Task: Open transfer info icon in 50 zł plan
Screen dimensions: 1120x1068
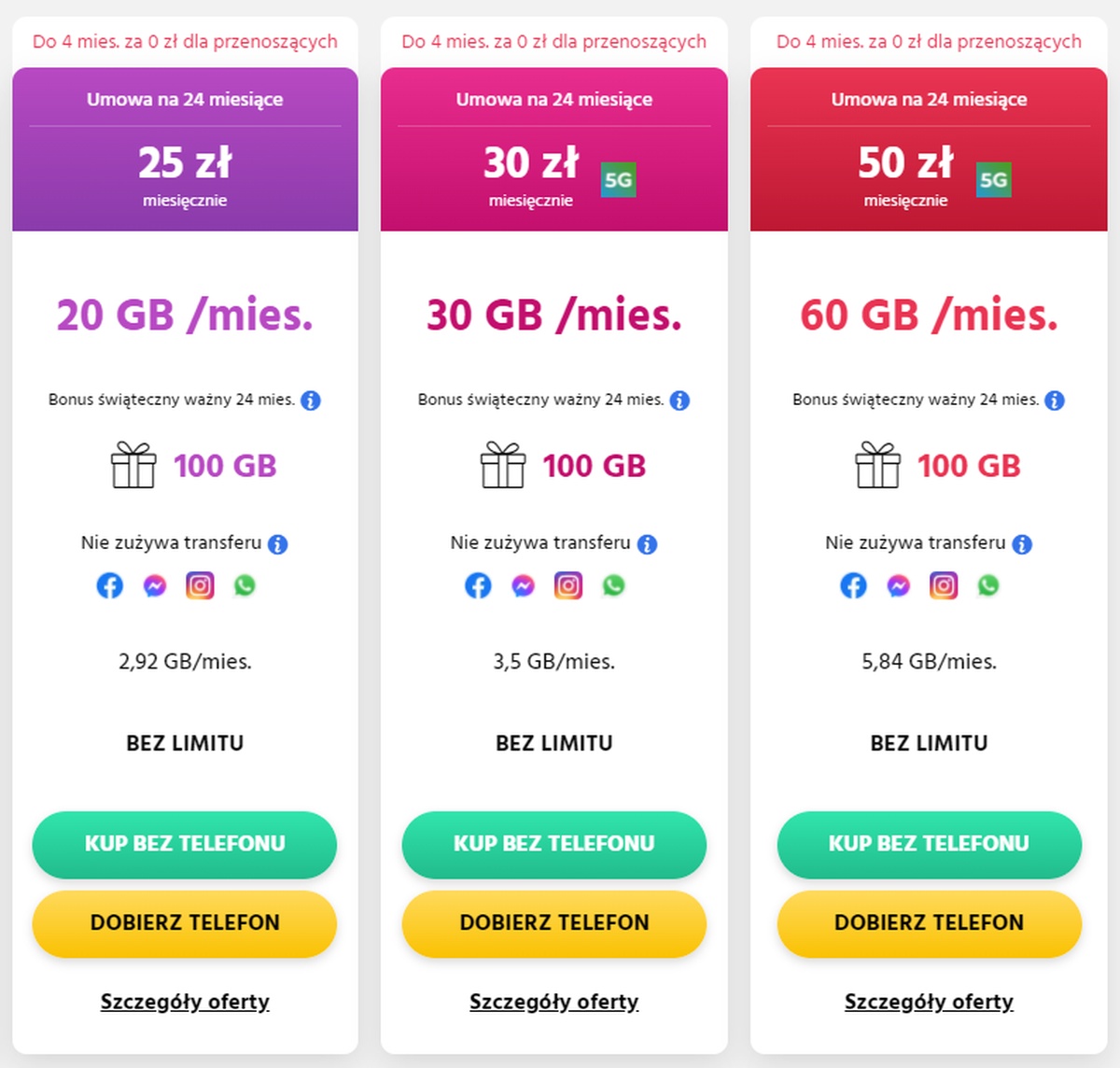Action: pos(1022,544)
